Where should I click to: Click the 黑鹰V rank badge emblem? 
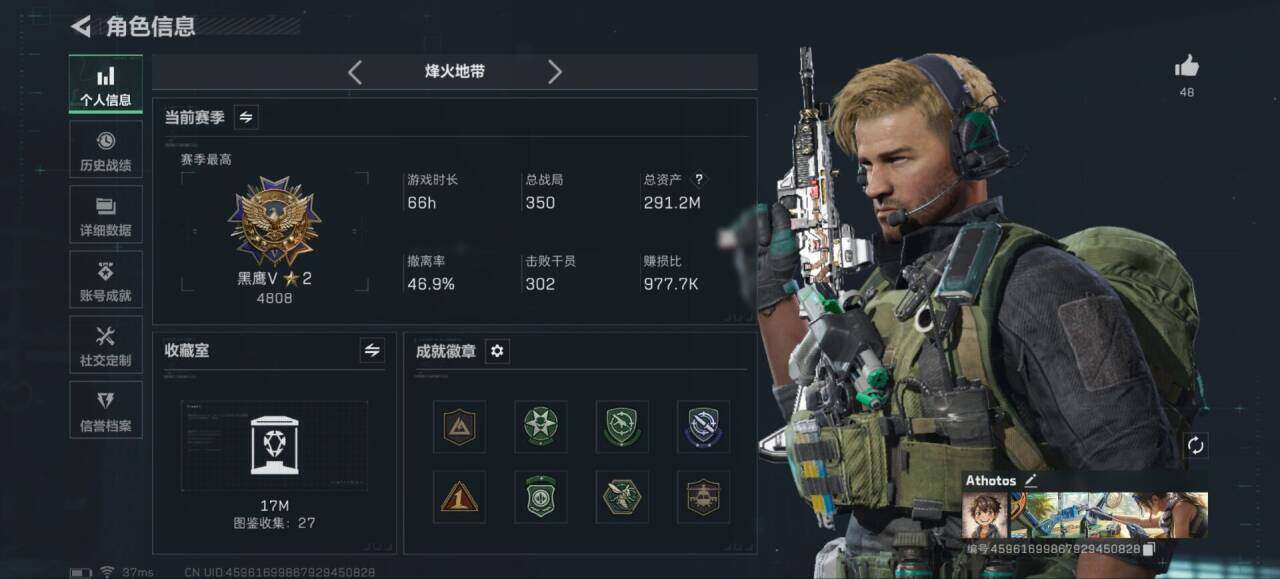point(274,221)
